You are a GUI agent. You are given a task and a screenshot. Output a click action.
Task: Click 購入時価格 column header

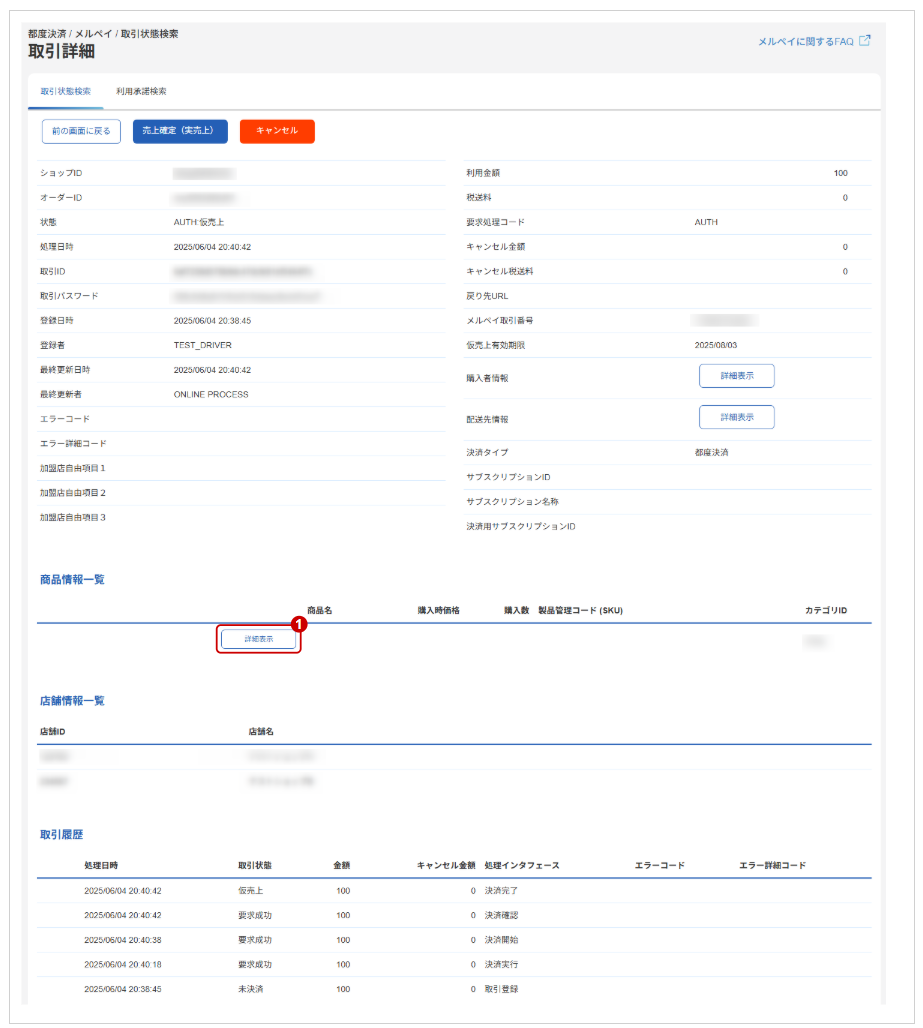pyautogui.click(x=439, y=610)
